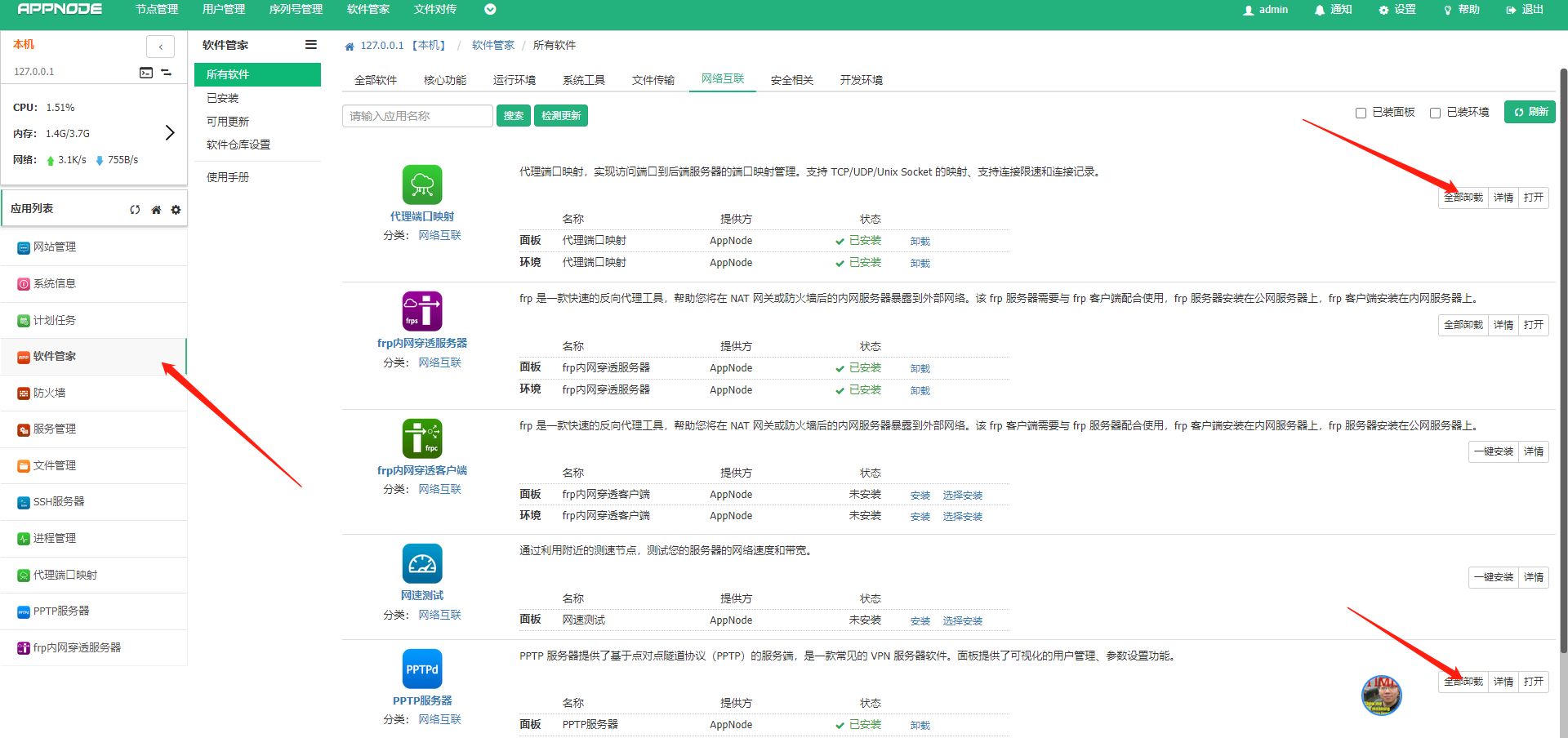Expand the system stats with the right arrow
Screen dimensions: 1568x738
click(170, 132)
